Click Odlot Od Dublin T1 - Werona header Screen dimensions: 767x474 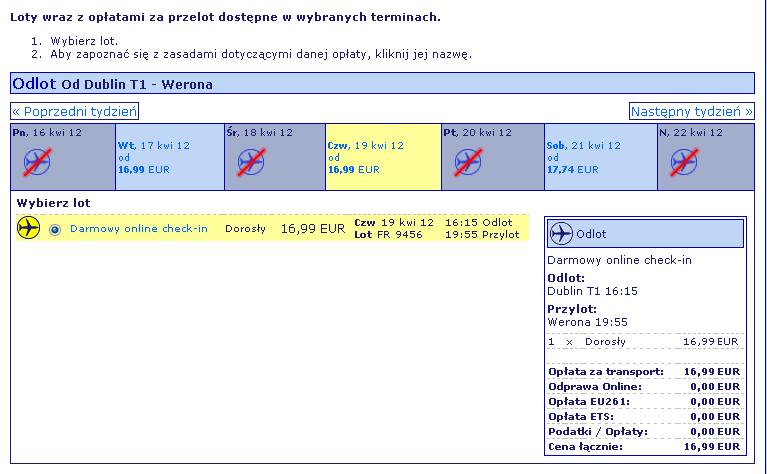coord(382,84)
